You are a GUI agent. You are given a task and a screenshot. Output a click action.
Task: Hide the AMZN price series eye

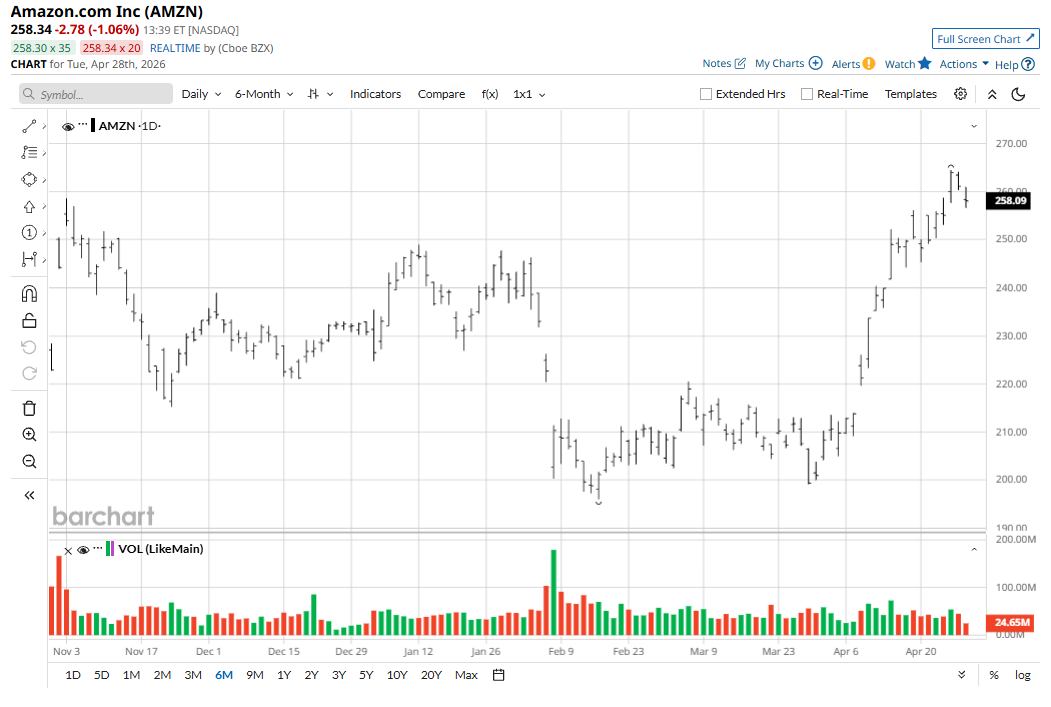[x=68, y=127]
